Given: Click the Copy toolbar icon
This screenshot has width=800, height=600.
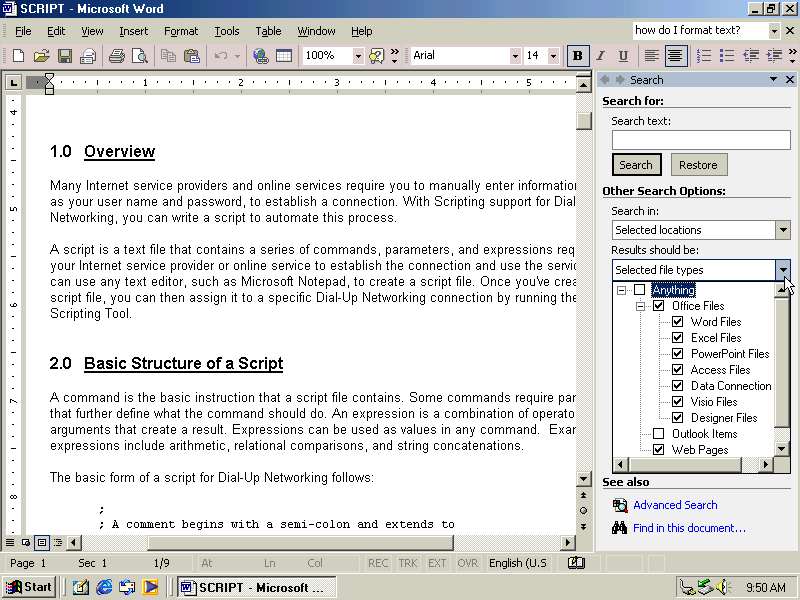Looking at the screenshot, I should tap(168, 56).
